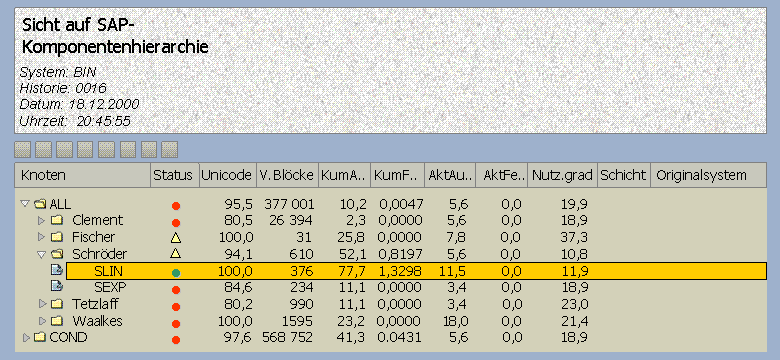Select the ALL tree node label
The image size is (780, 360).
click(x=60, y=204)
